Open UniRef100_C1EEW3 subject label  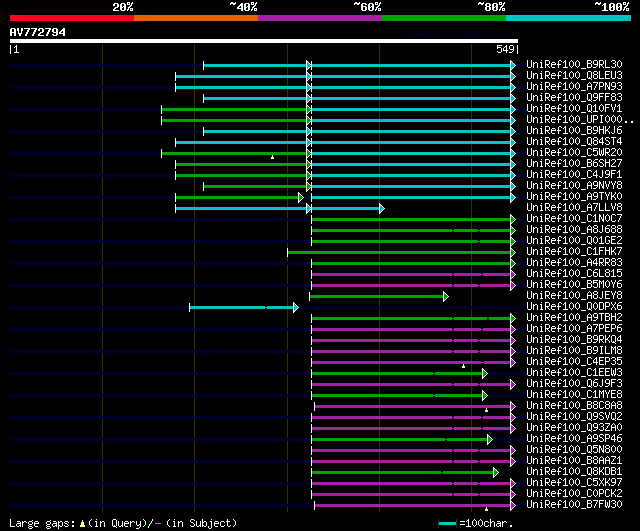[x=574, y=373]
